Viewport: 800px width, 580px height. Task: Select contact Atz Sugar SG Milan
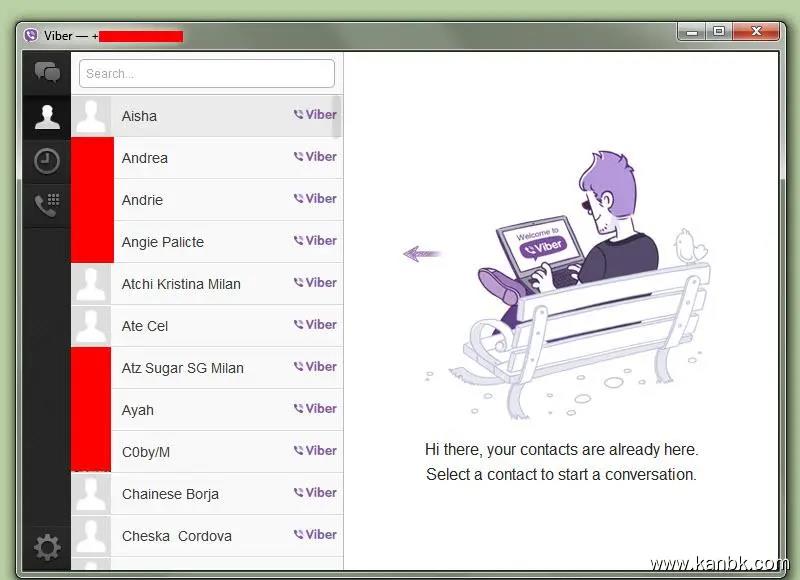click(182, 368)
